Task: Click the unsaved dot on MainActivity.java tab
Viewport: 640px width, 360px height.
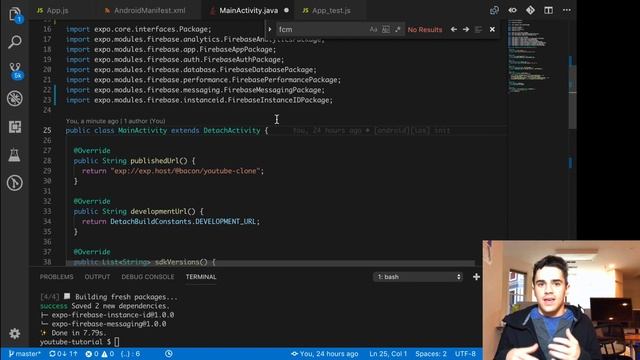Action: (286, 10)
